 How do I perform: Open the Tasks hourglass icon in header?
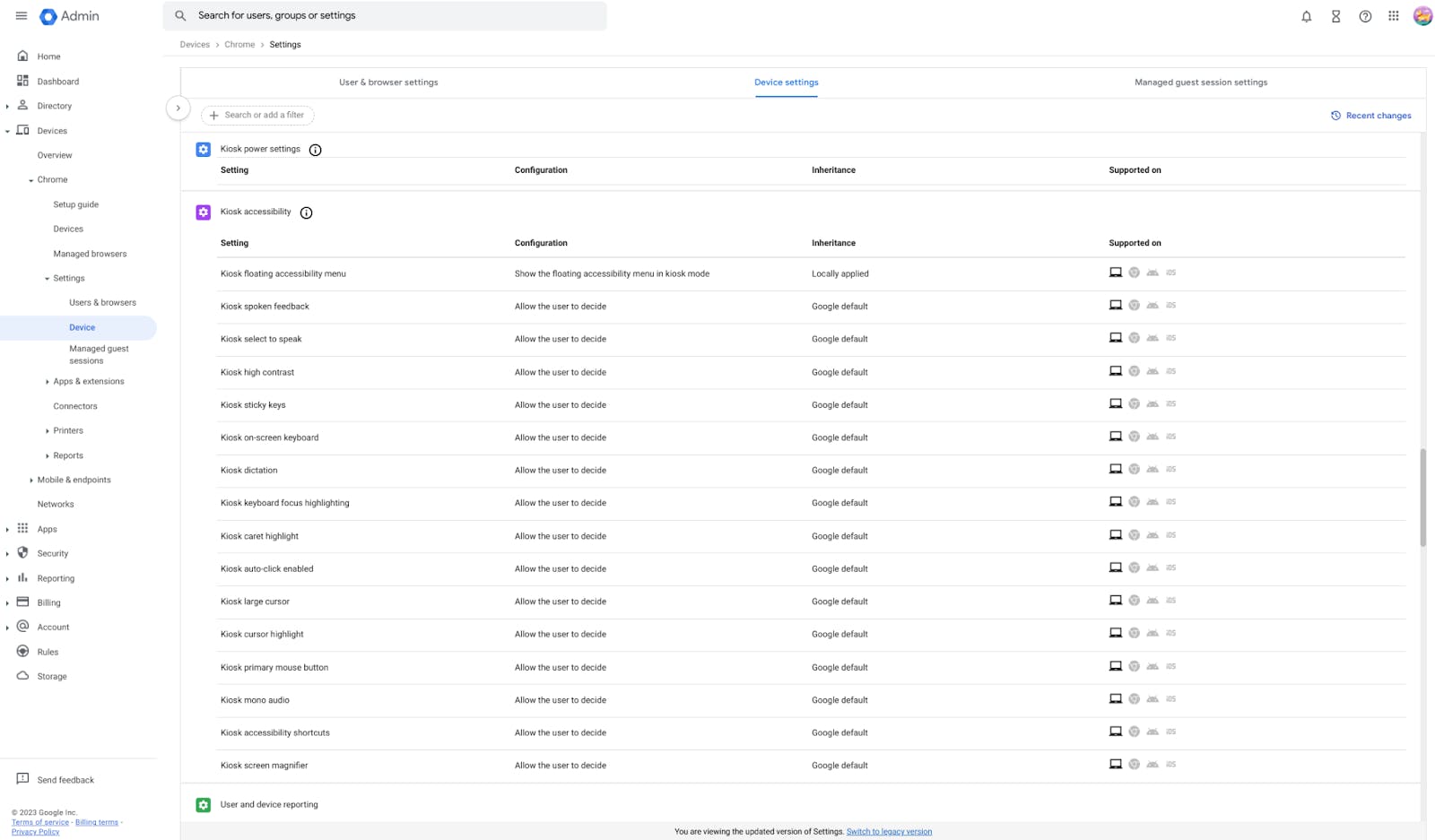coord(1335,15)
